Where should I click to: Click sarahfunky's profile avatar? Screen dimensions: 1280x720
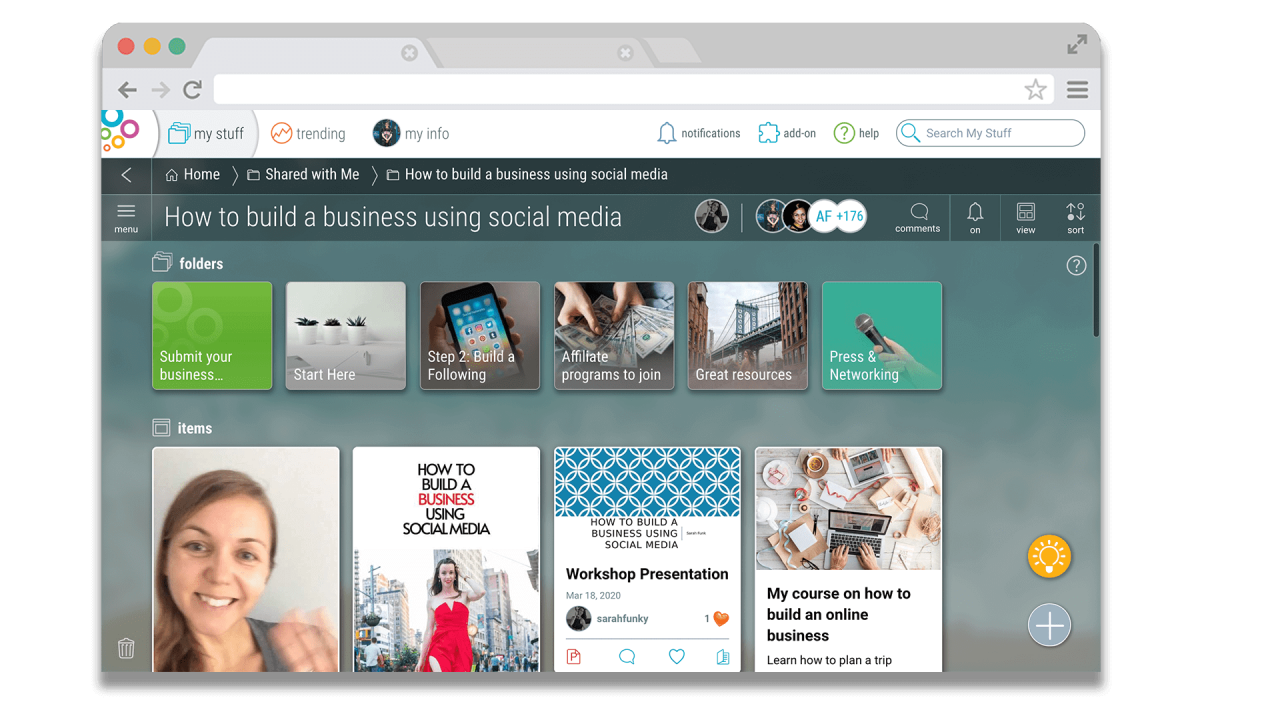tap(579, 618)
